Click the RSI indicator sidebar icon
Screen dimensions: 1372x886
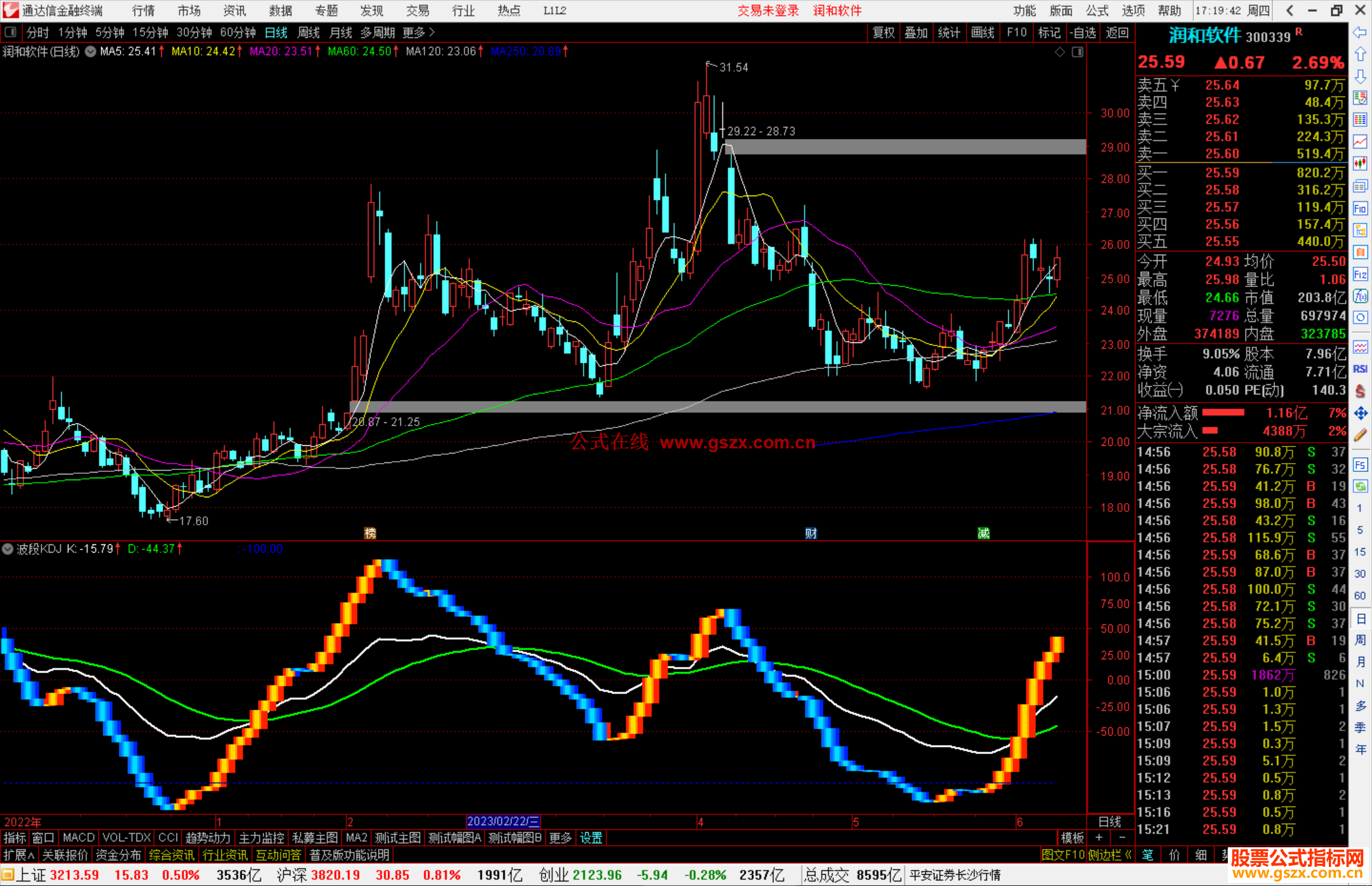point(1360,369)
